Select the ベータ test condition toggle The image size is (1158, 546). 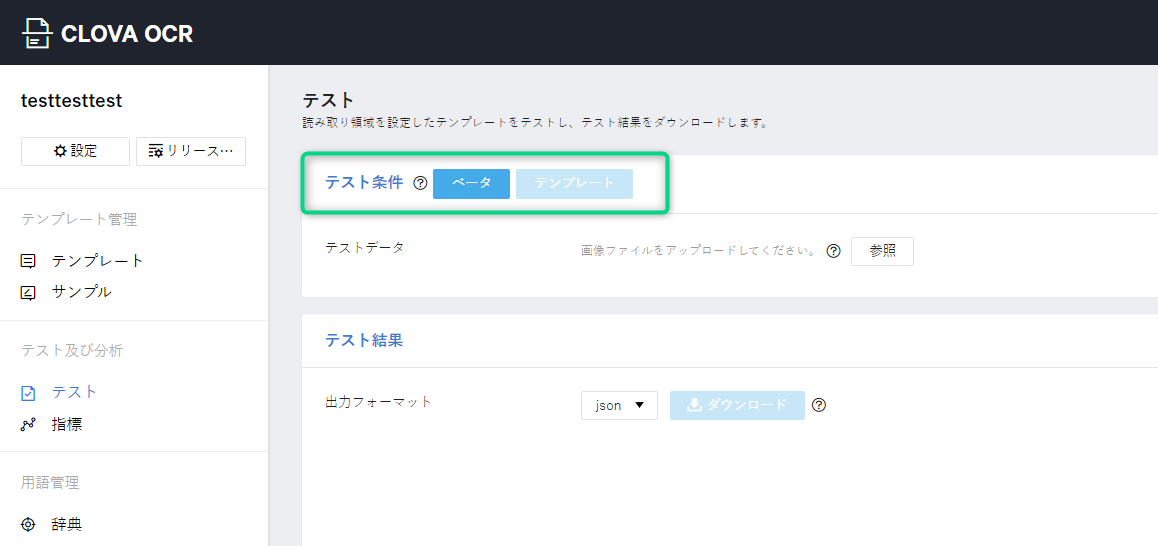point(471,184)
